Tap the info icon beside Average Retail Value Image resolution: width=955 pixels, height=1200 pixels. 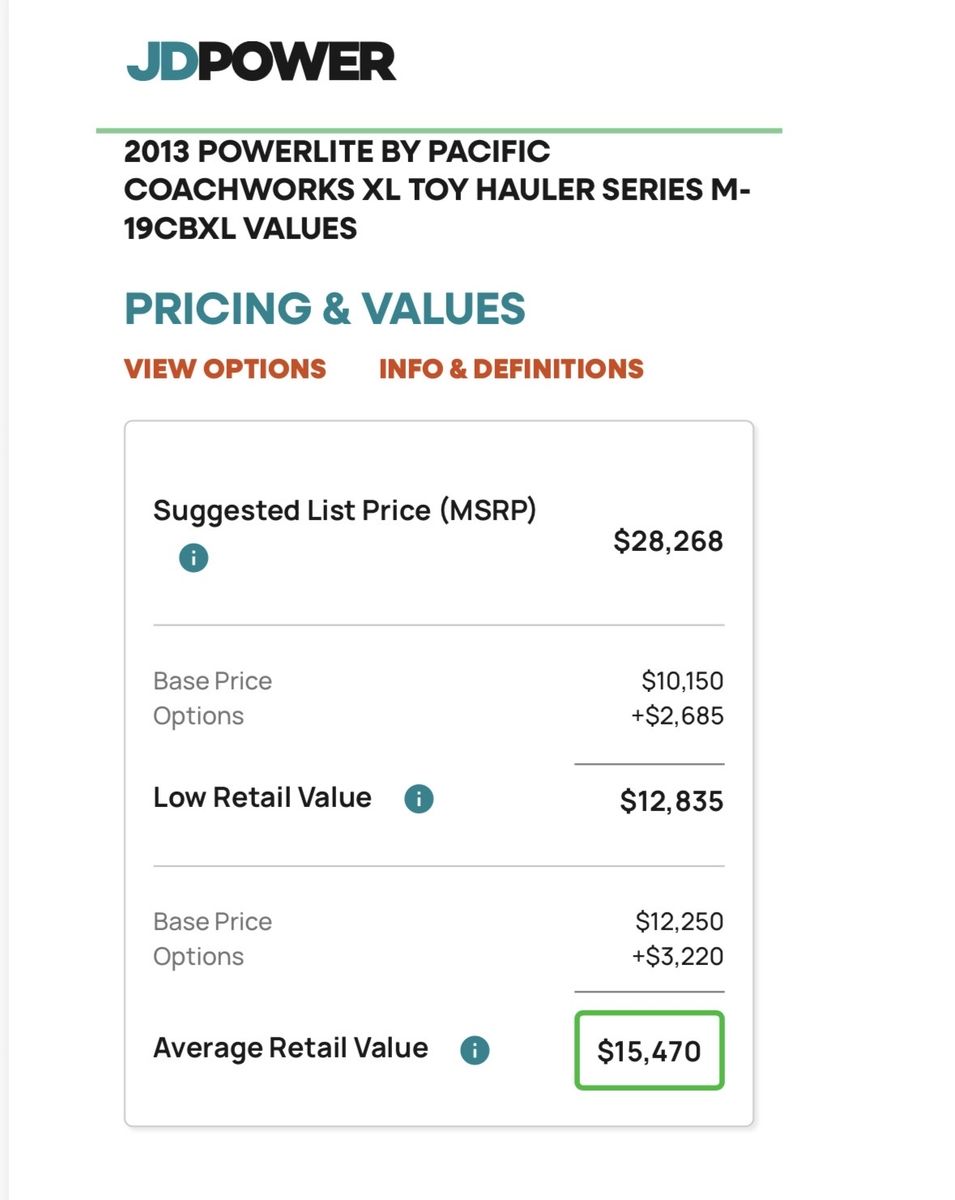pos(474,1050)
